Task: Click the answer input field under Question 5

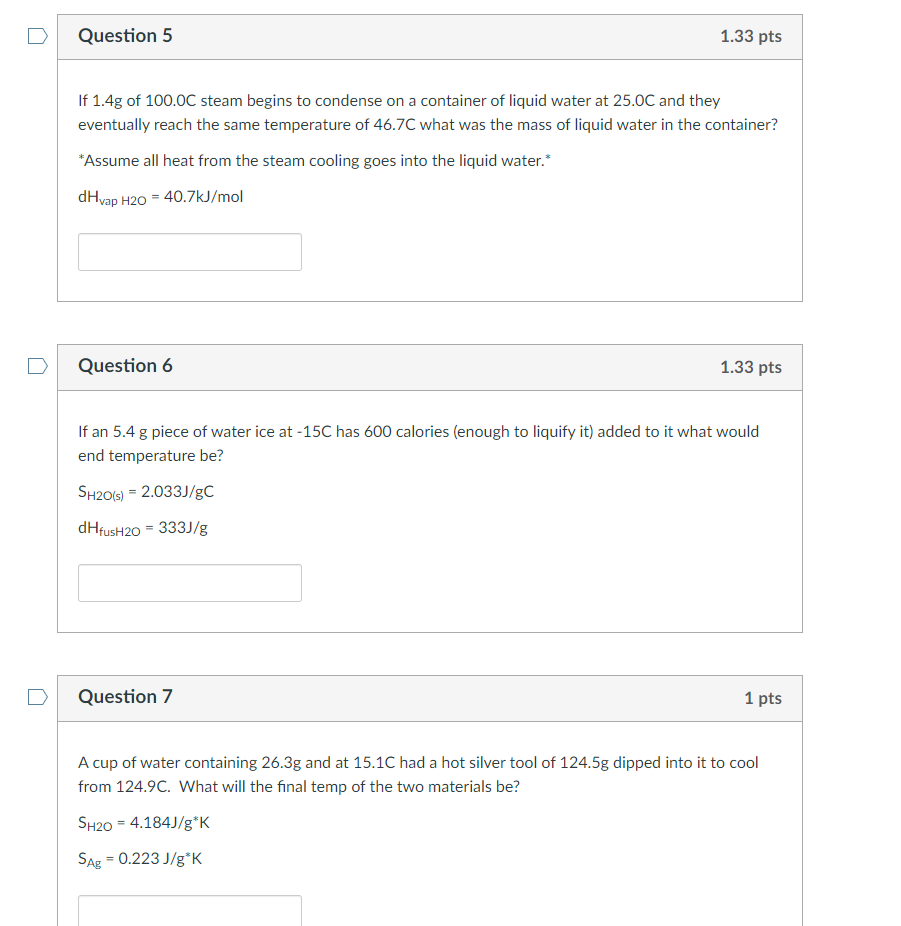Action: pyautogui.click(x=189, y=251)
